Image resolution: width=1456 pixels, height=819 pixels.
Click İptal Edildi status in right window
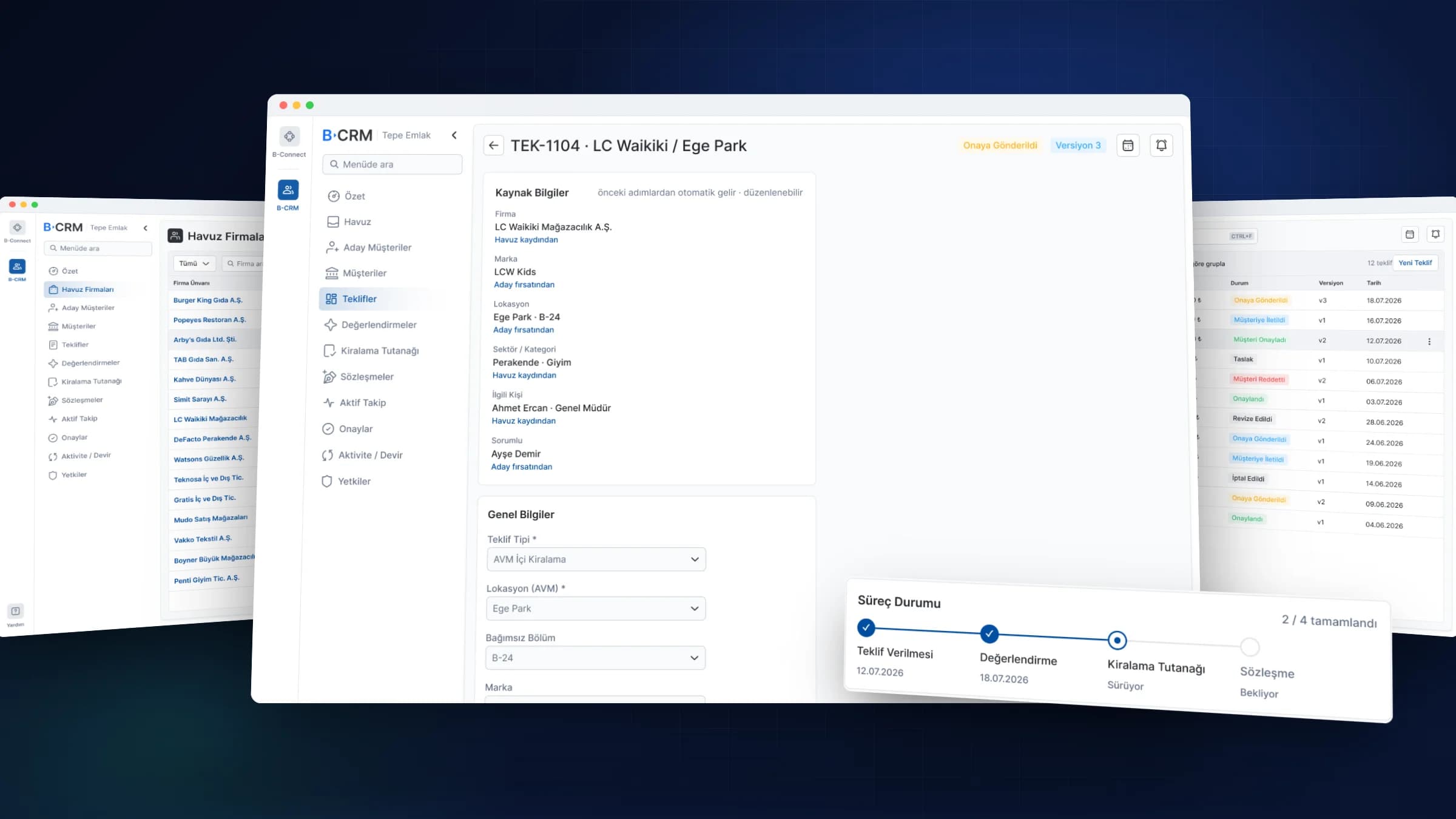click(1248, 479)
